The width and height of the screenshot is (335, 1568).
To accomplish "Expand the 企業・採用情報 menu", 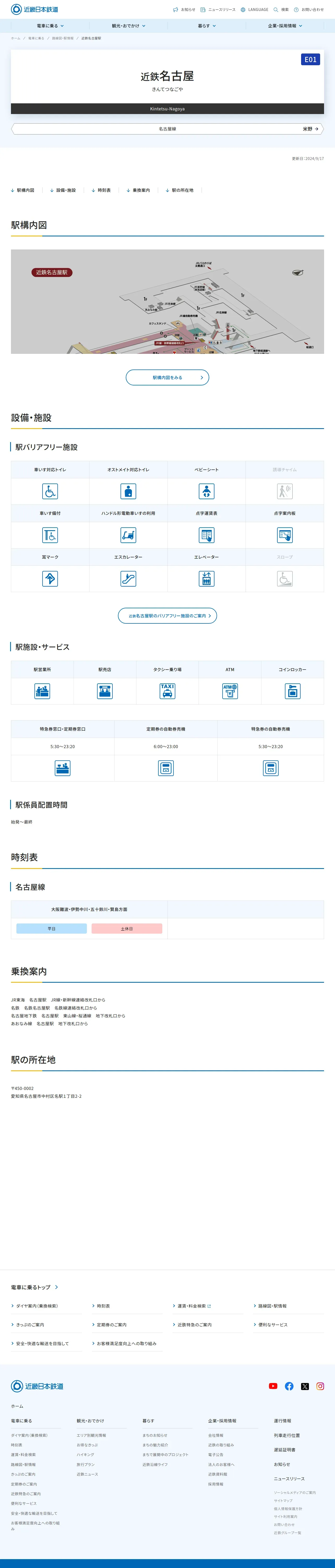I will point(285,26).
